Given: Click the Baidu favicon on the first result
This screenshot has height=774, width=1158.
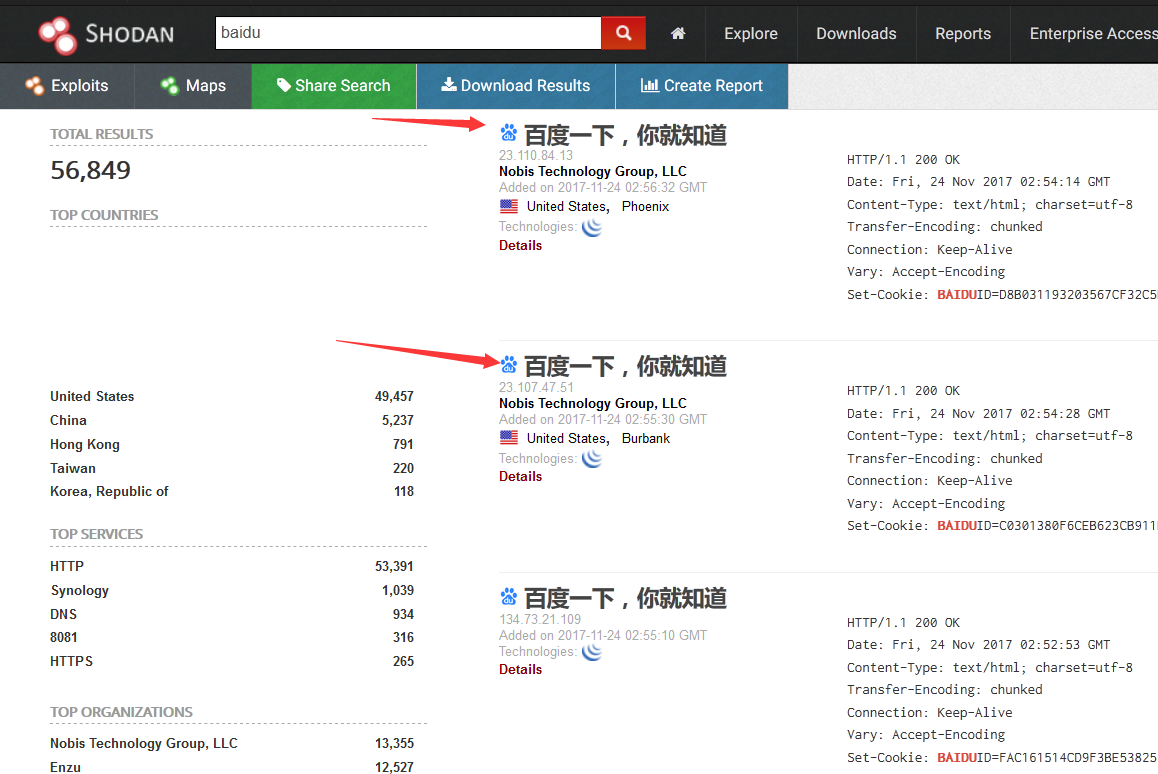Looking at the screenshot, I should coord(508,133).
